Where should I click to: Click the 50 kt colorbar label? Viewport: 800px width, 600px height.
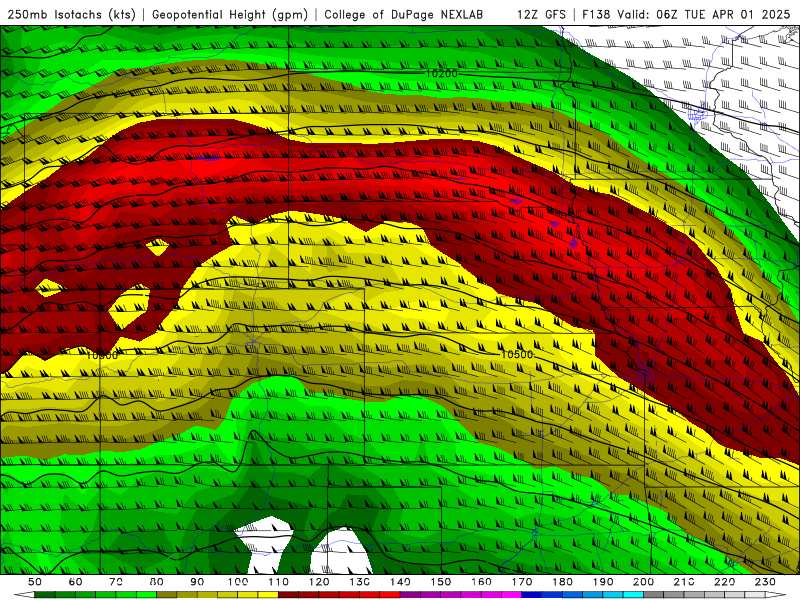tap(35, 582)
